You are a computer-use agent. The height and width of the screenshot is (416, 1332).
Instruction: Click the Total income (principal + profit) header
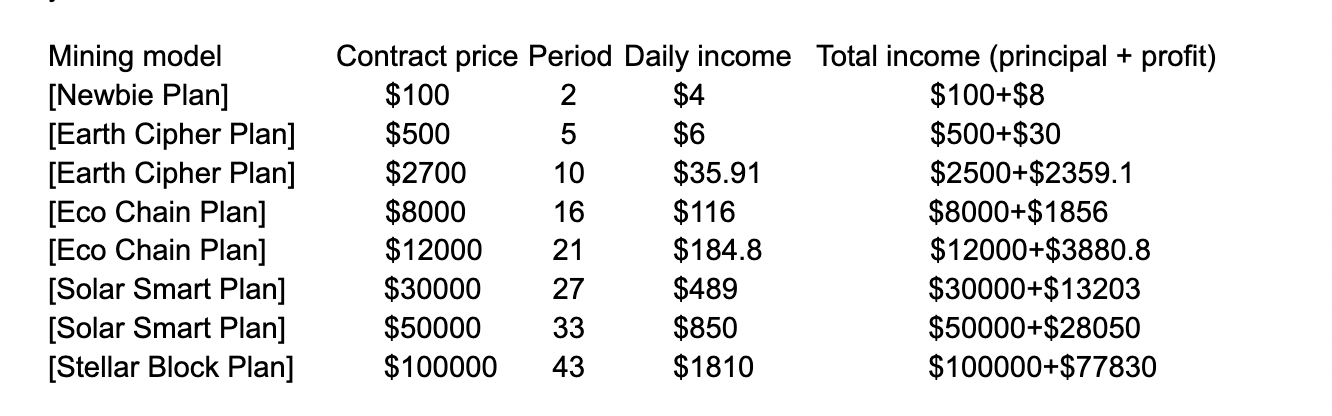[x=1016, y=57]
